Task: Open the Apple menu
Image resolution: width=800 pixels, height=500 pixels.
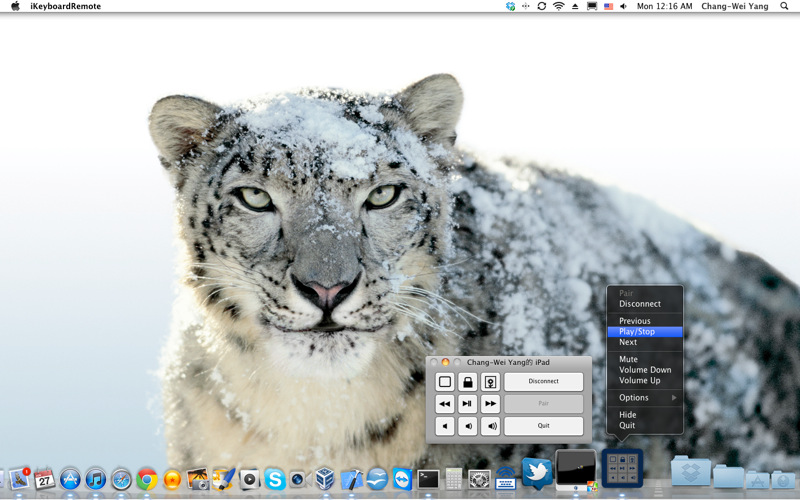Action: [15, 6]
